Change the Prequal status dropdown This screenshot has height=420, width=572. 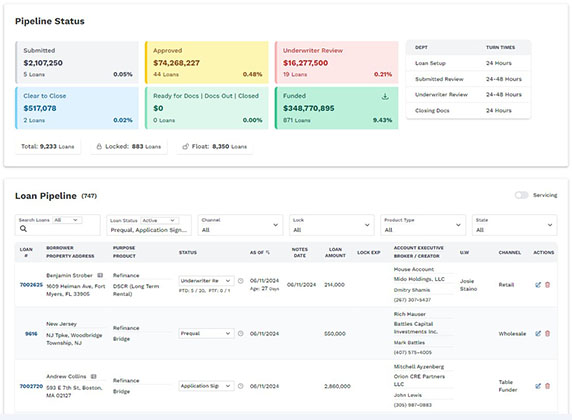pos(206,334)
